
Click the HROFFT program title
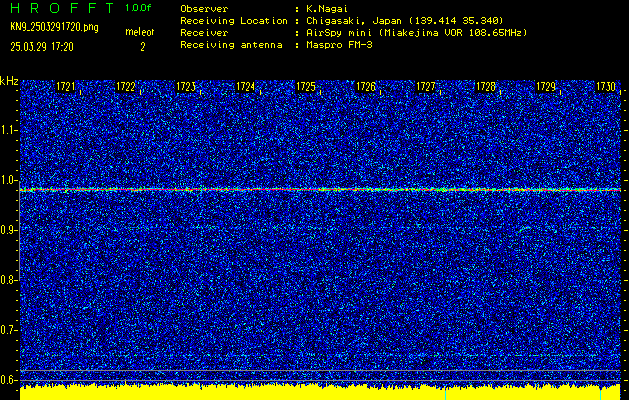[62, 8]
